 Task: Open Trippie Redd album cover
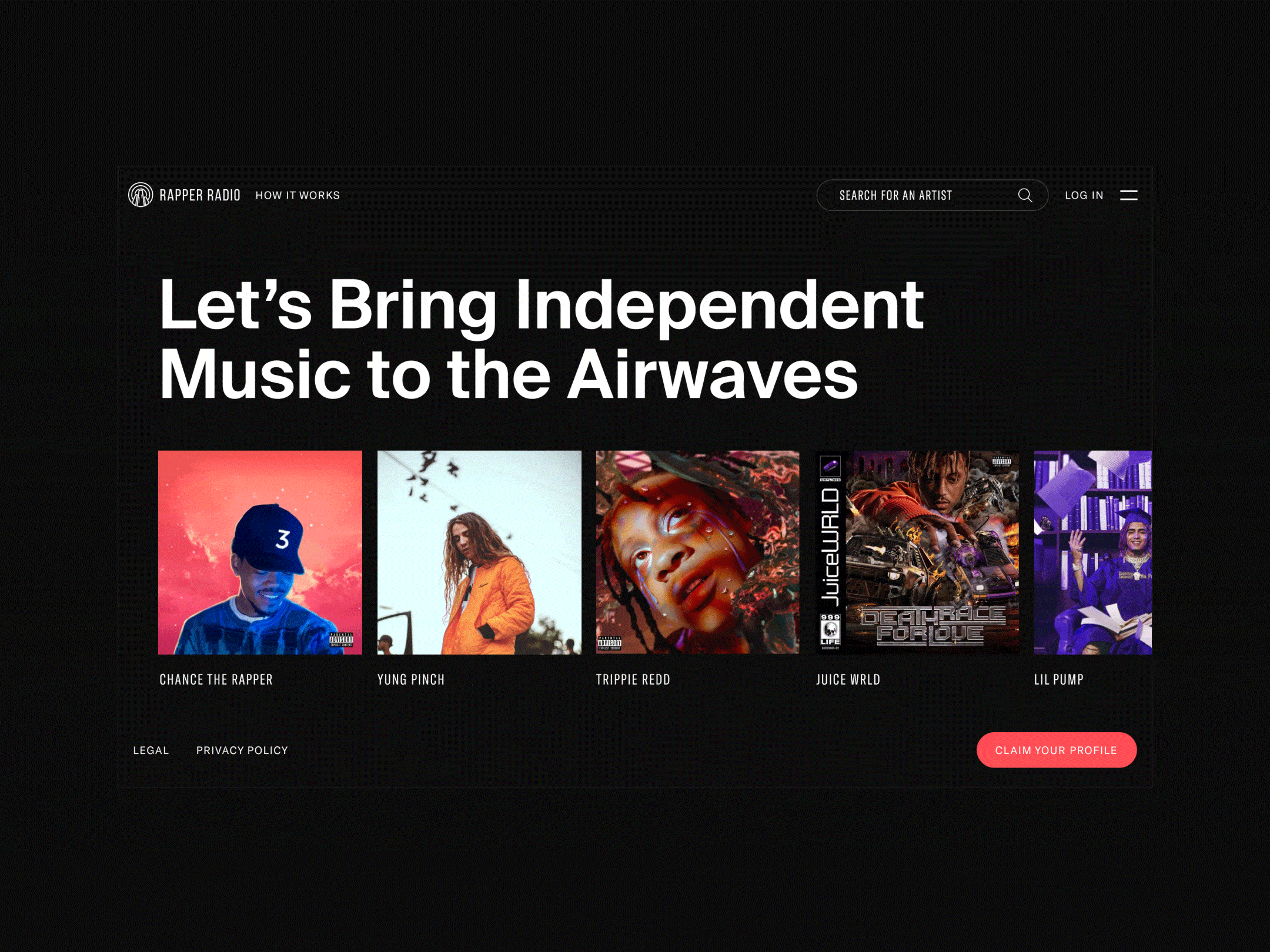(698, 552)
